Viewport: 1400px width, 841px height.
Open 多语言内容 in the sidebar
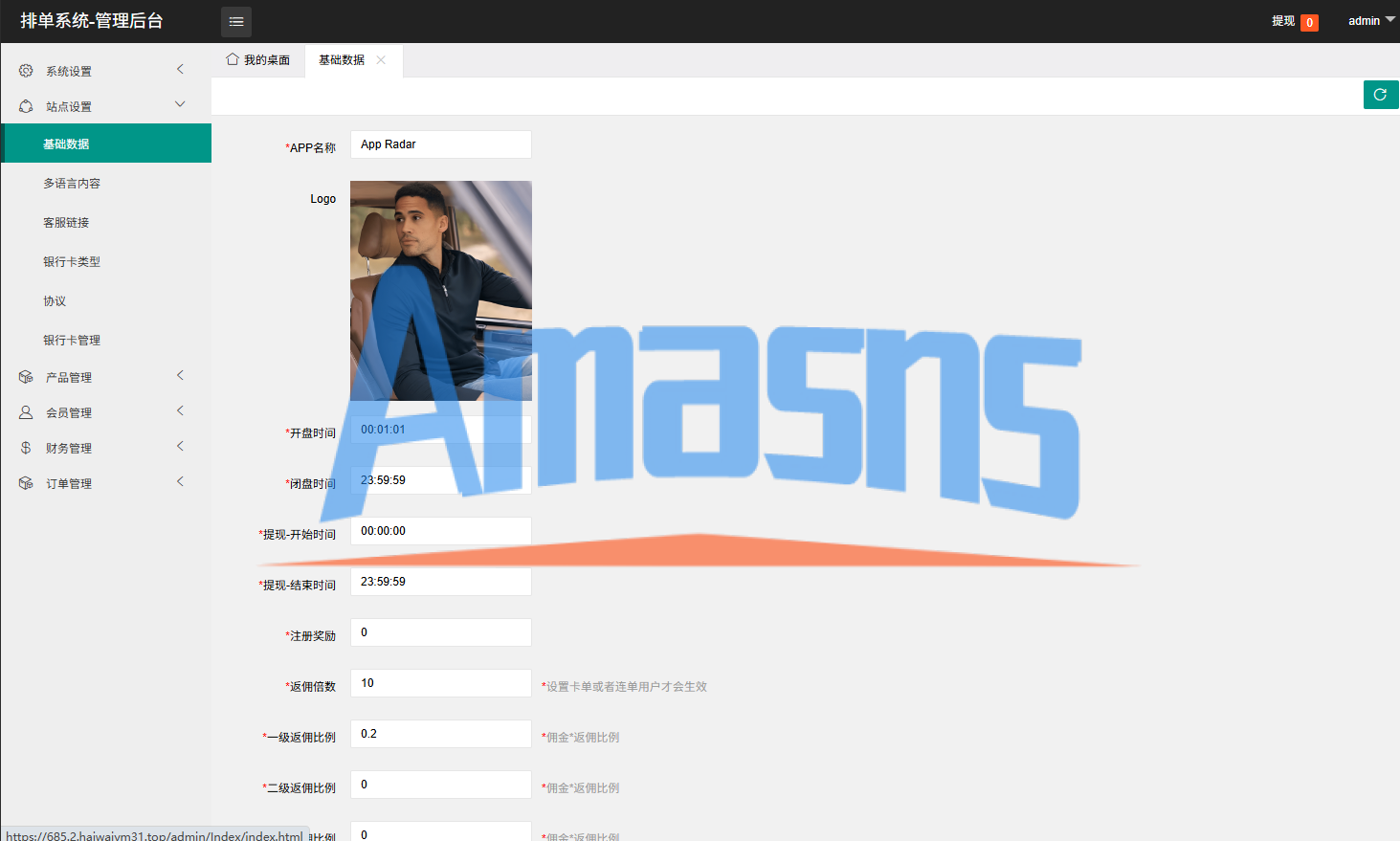[106, 183]
